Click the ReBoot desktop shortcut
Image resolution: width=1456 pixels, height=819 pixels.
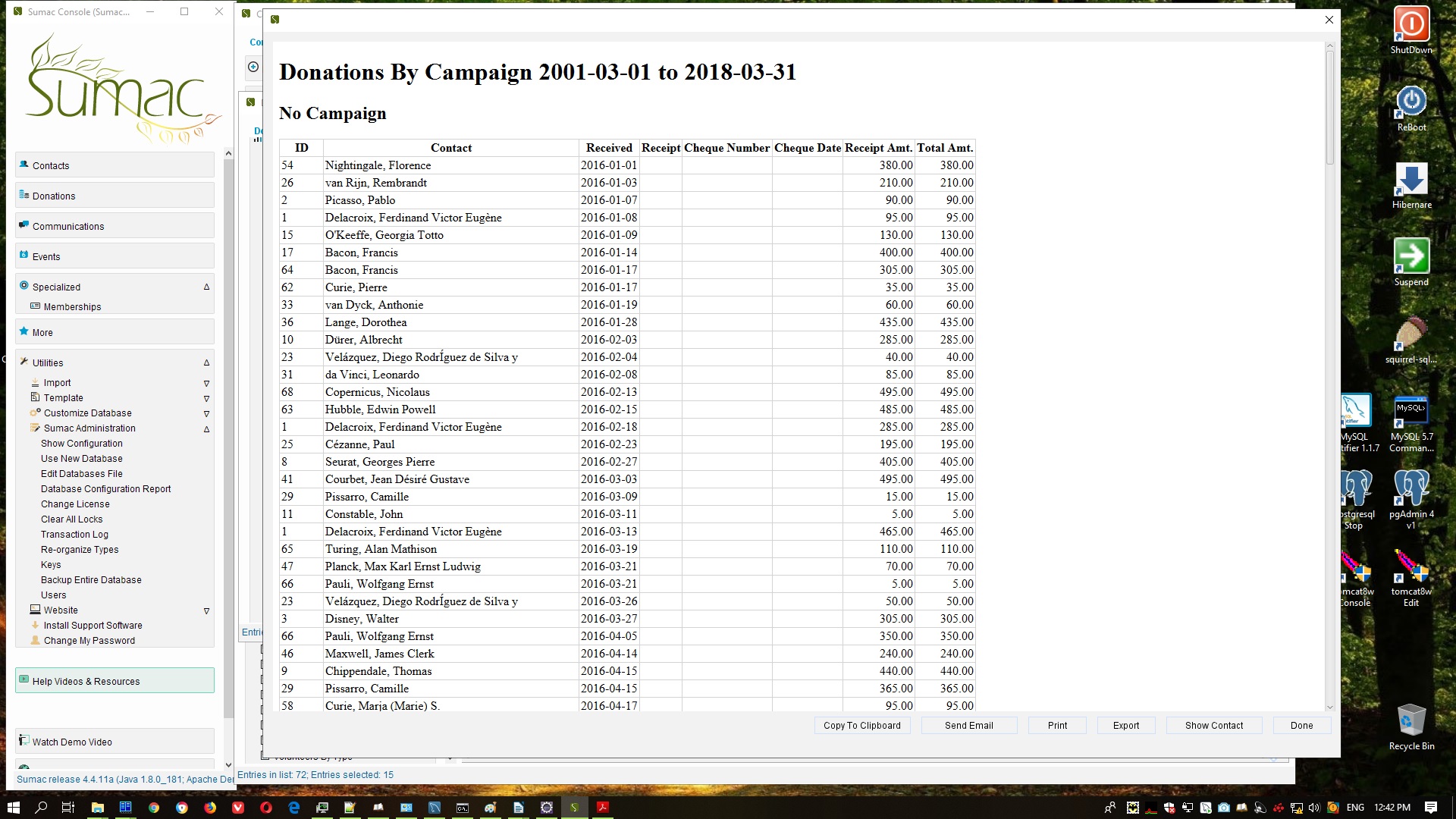[1411, 108]
